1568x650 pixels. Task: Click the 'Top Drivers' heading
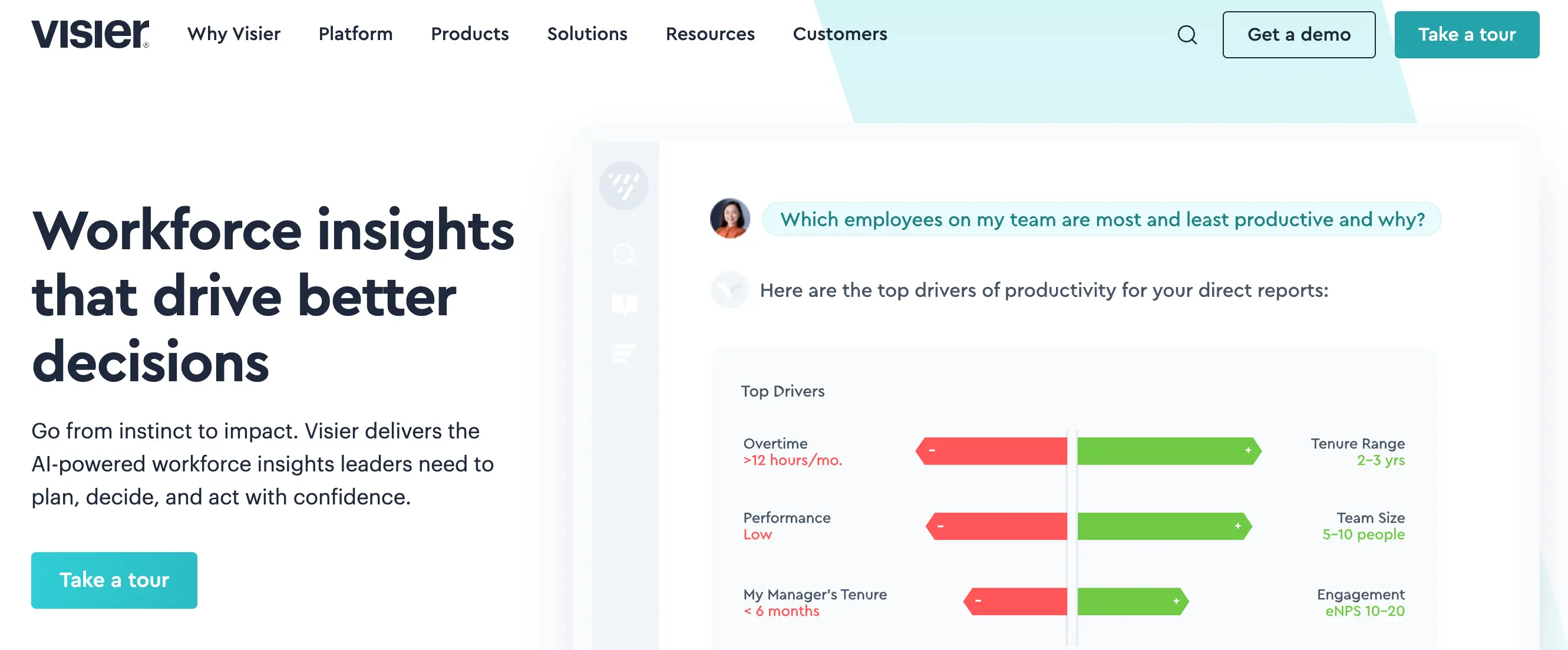click(x=782, y=391)
